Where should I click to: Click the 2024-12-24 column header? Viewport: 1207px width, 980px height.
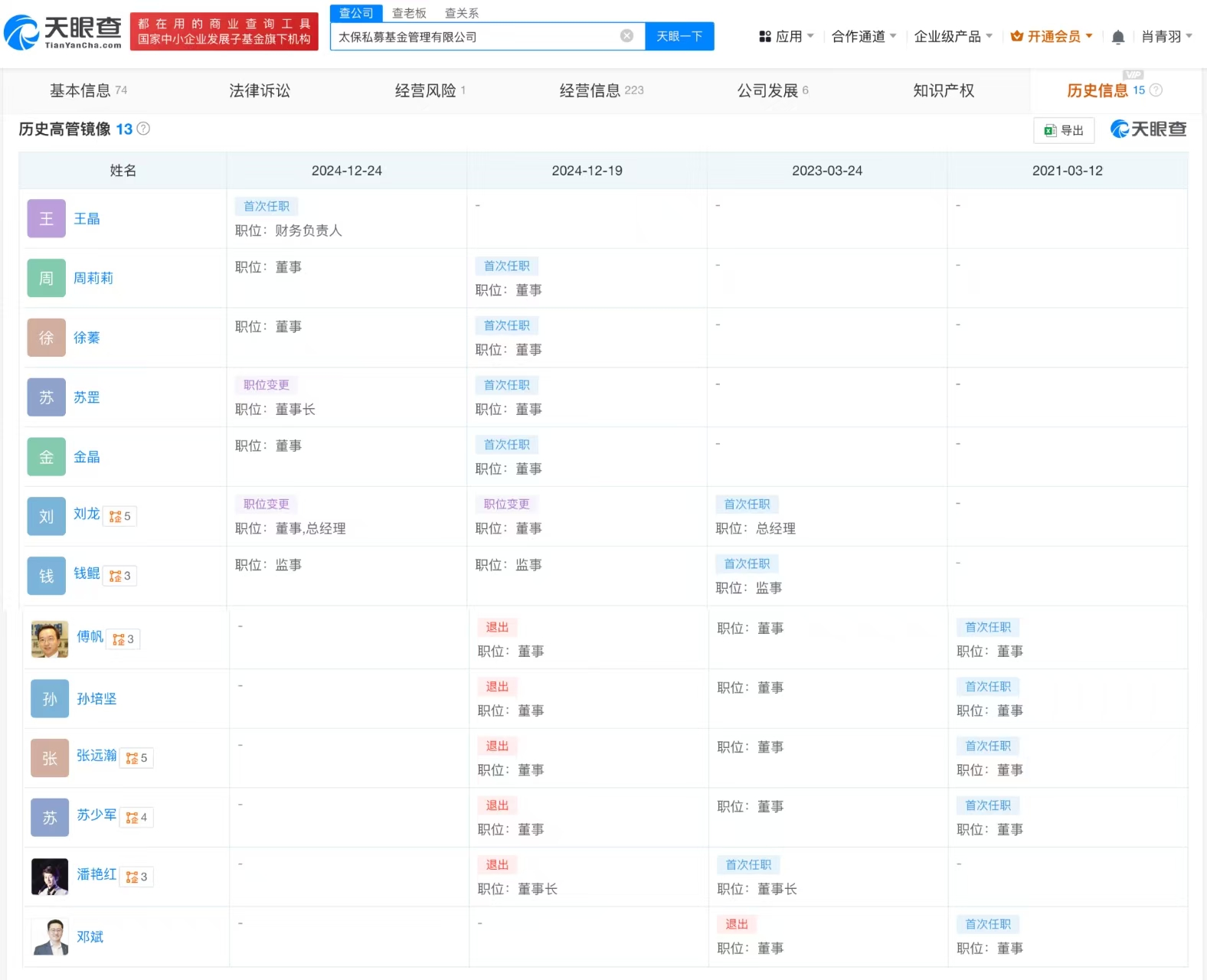tap(347, 171)
